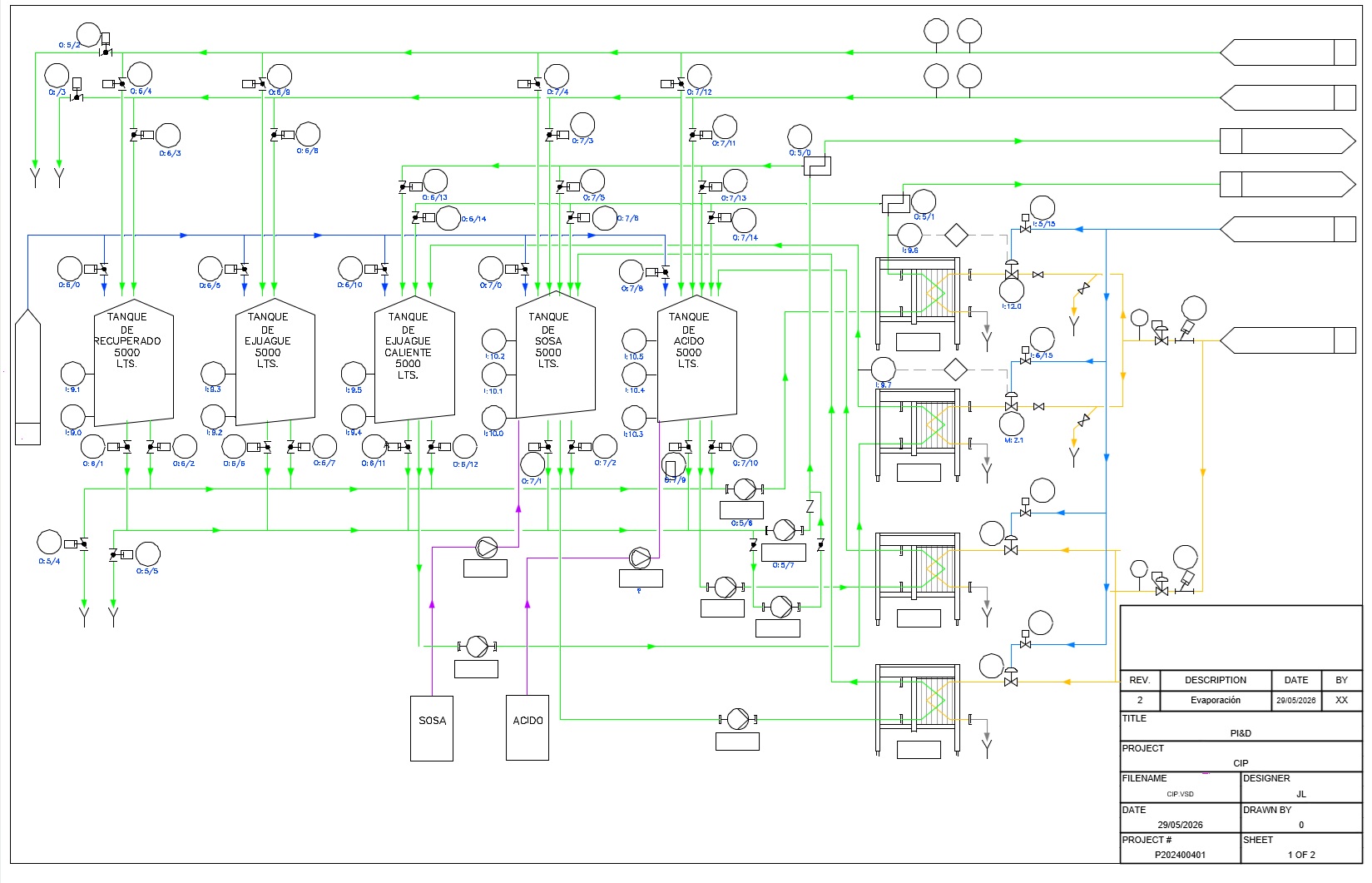
Task: Select the instrument circle labeled I:12.0
Action: click(1012, 290)
